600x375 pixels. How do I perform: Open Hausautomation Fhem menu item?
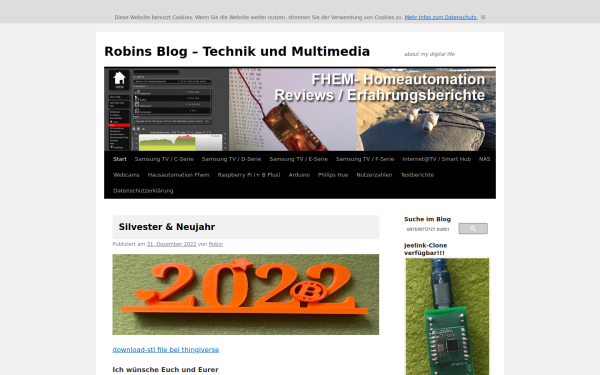pos(178,175)
